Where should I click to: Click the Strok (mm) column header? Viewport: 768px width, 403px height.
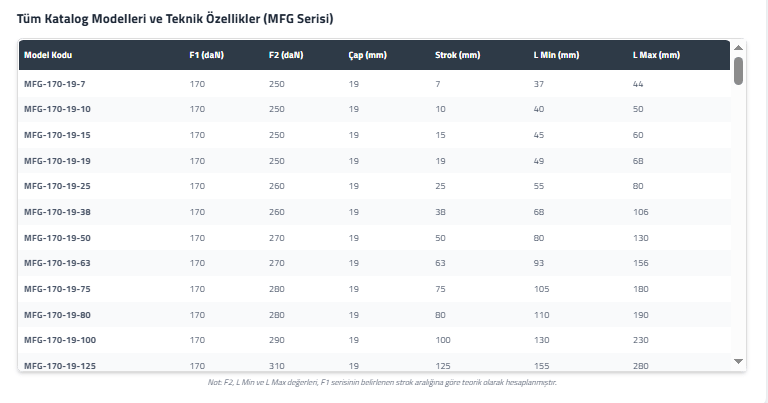coord(456,54)
